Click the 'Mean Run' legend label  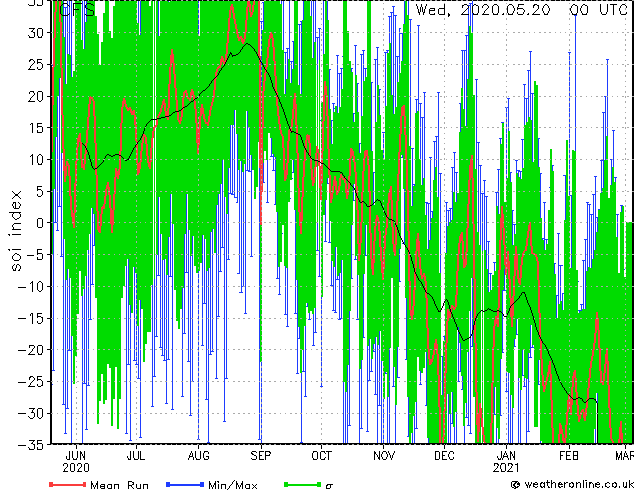click(x=119, y=485)
